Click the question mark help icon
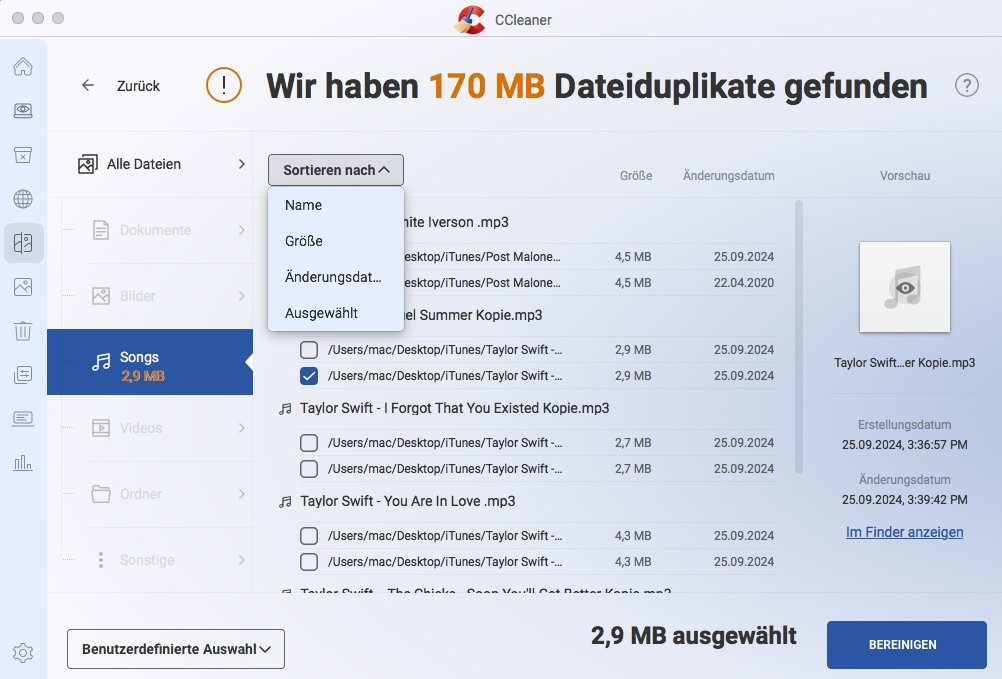The image size is (1002, 679). pos(967,85)
